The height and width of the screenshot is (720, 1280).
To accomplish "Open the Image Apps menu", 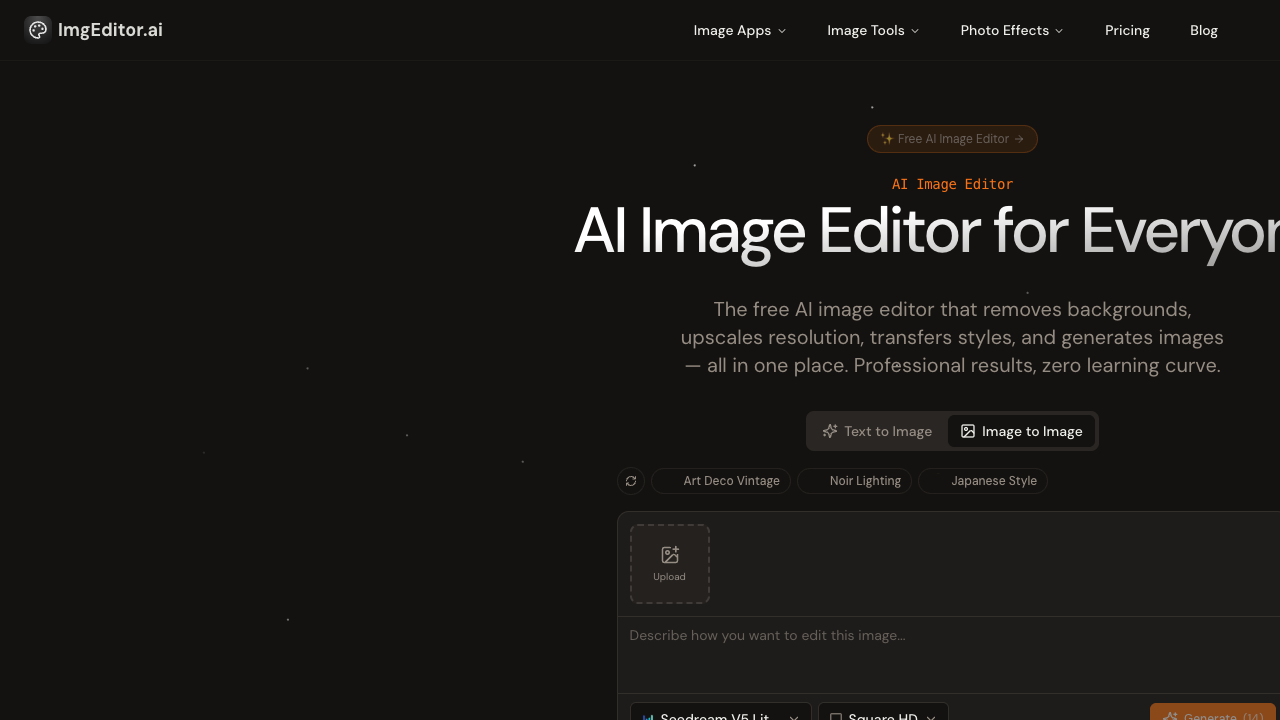I will (x=740, y=30).
